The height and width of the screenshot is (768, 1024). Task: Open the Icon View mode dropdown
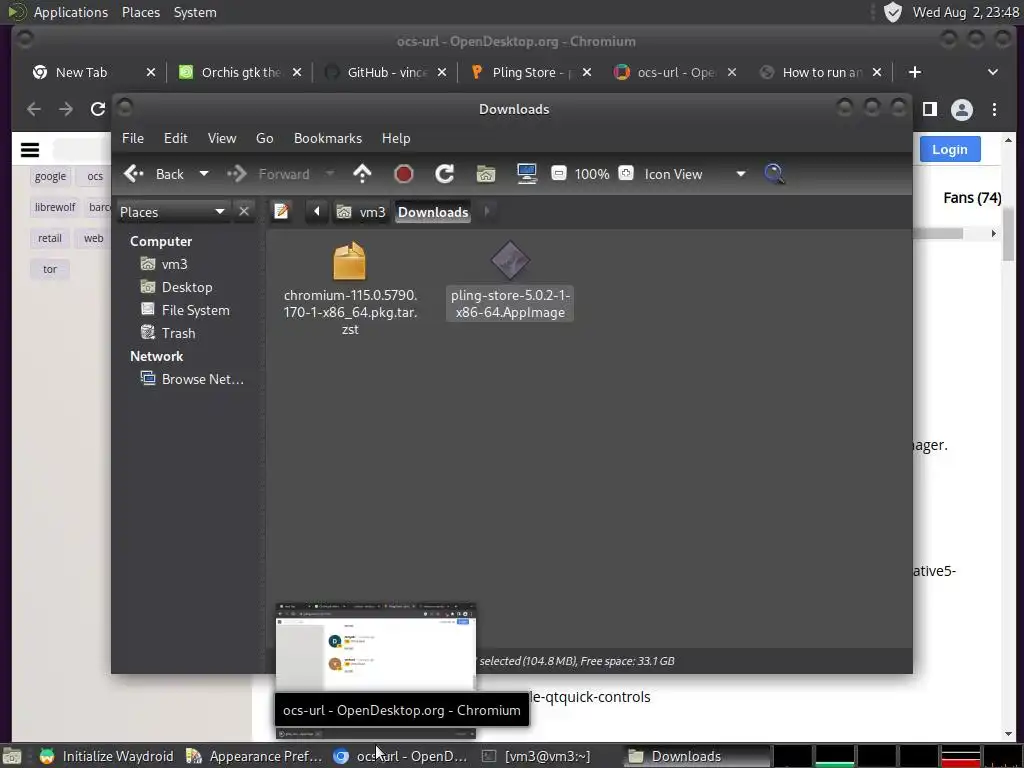pos(695,174)
